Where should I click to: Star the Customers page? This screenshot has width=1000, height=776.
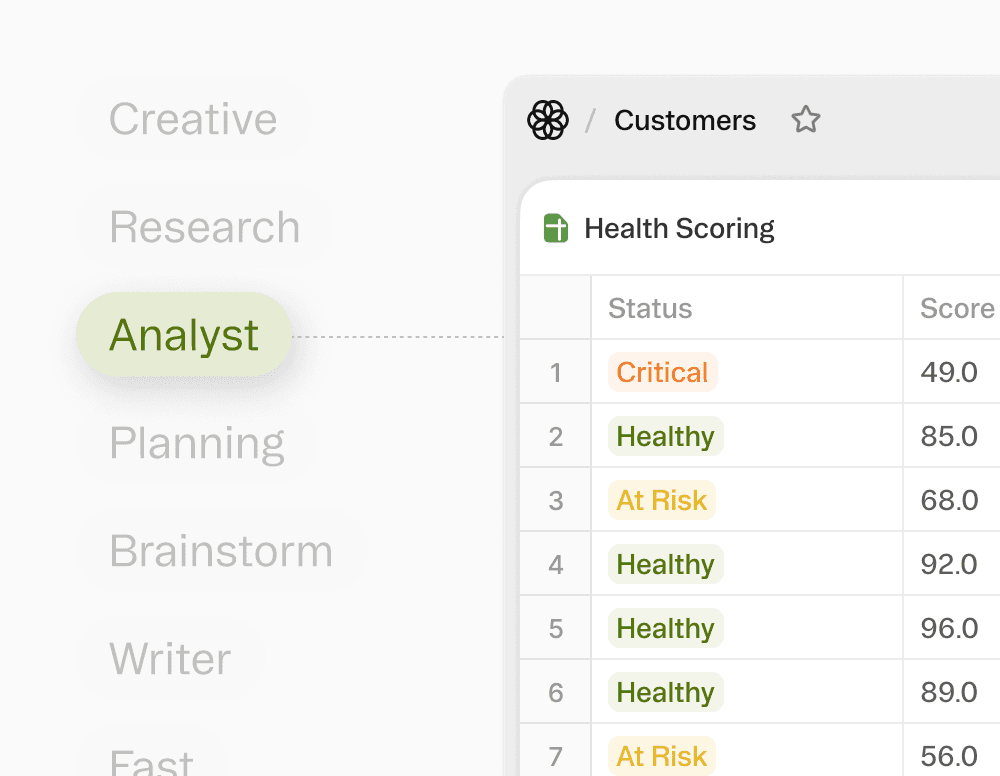click(x=806, y=121)
